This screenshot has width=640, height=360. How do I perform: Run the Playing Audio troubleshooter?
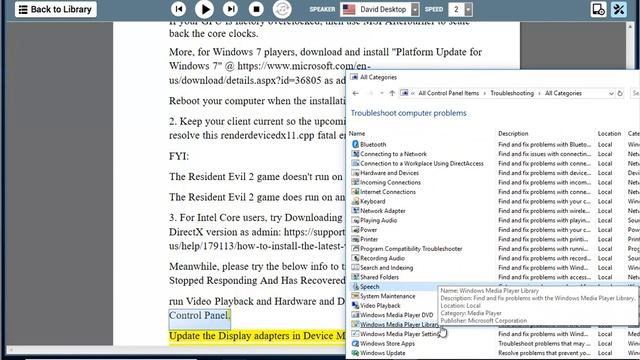click(374, 220)
